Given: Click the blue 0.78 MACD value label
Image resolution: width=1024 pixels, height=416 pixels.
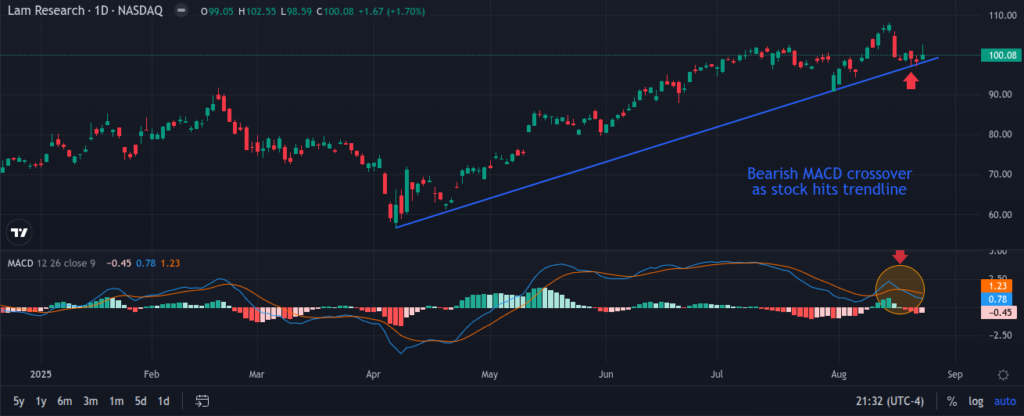Looking at the screenshot, I should [997, 298].
